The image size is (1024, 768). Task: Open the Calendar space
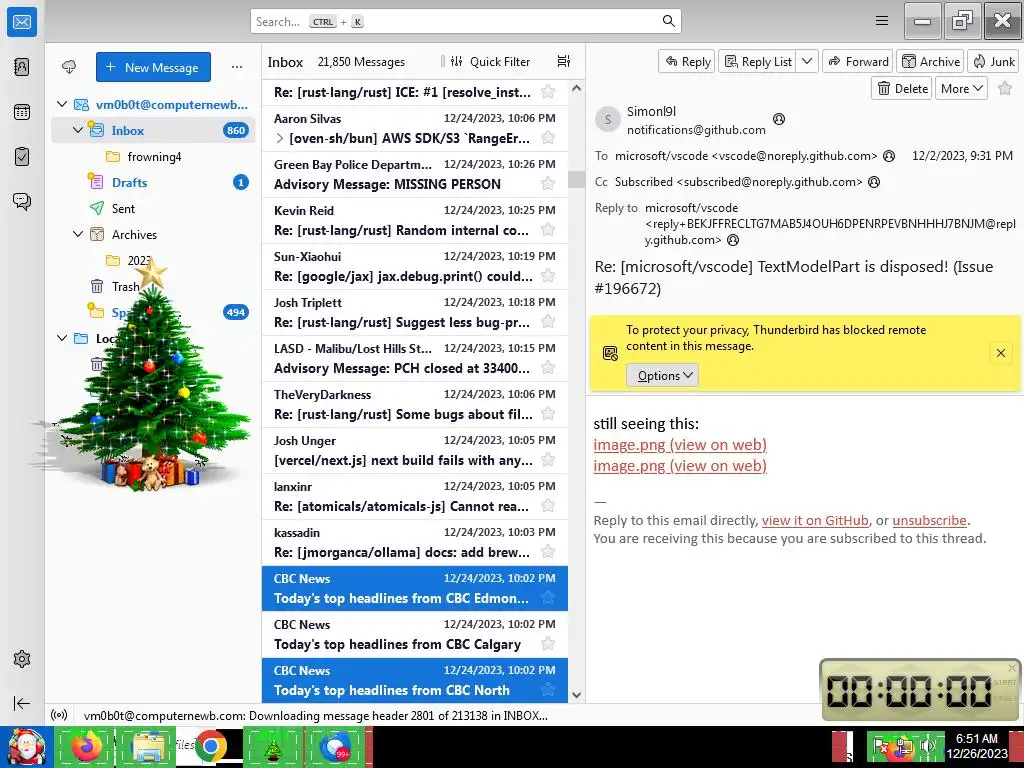click(22, 112)
